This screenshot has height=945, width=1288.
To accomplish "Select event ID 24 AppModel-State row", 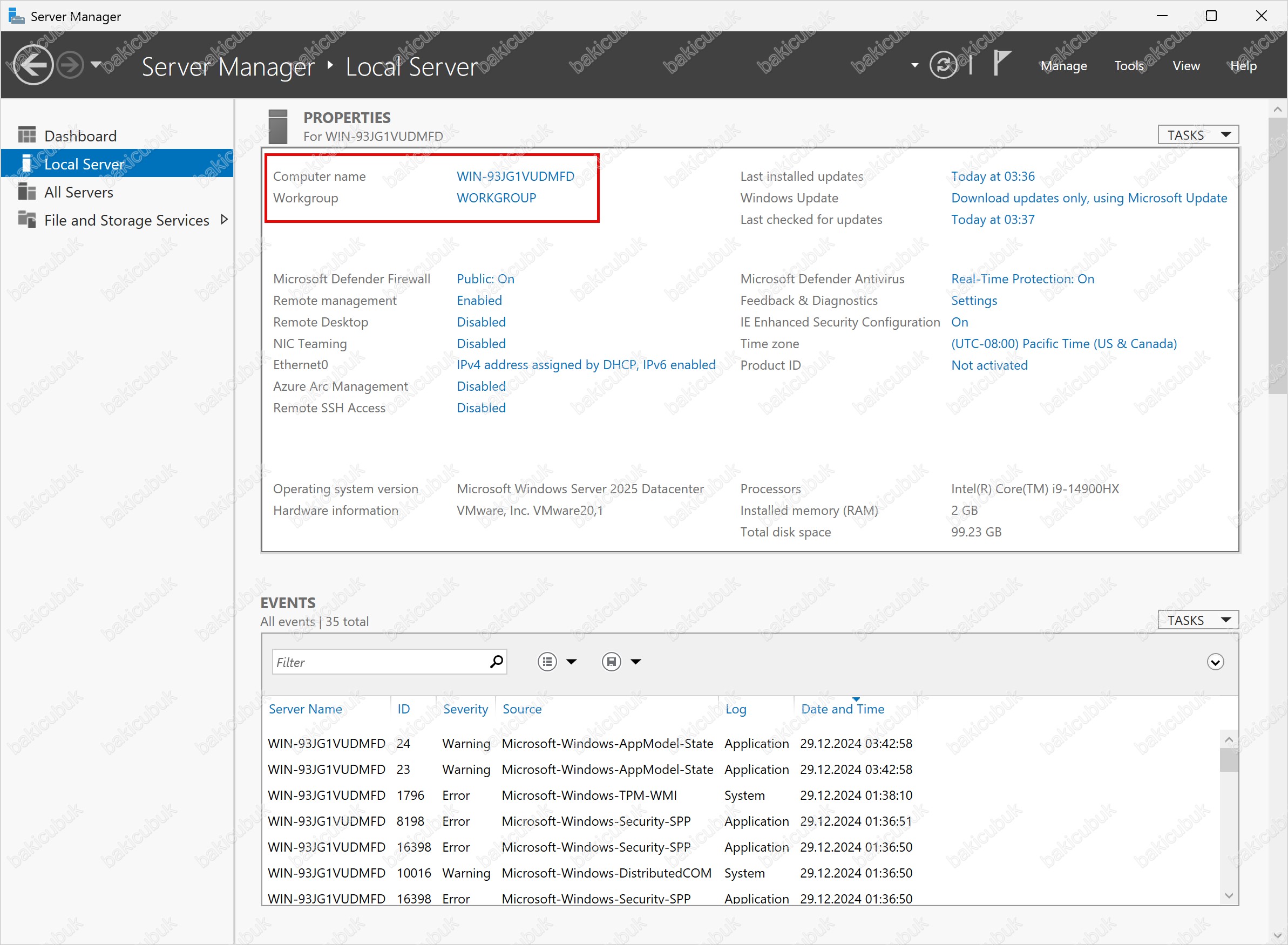I will (589, 743).
